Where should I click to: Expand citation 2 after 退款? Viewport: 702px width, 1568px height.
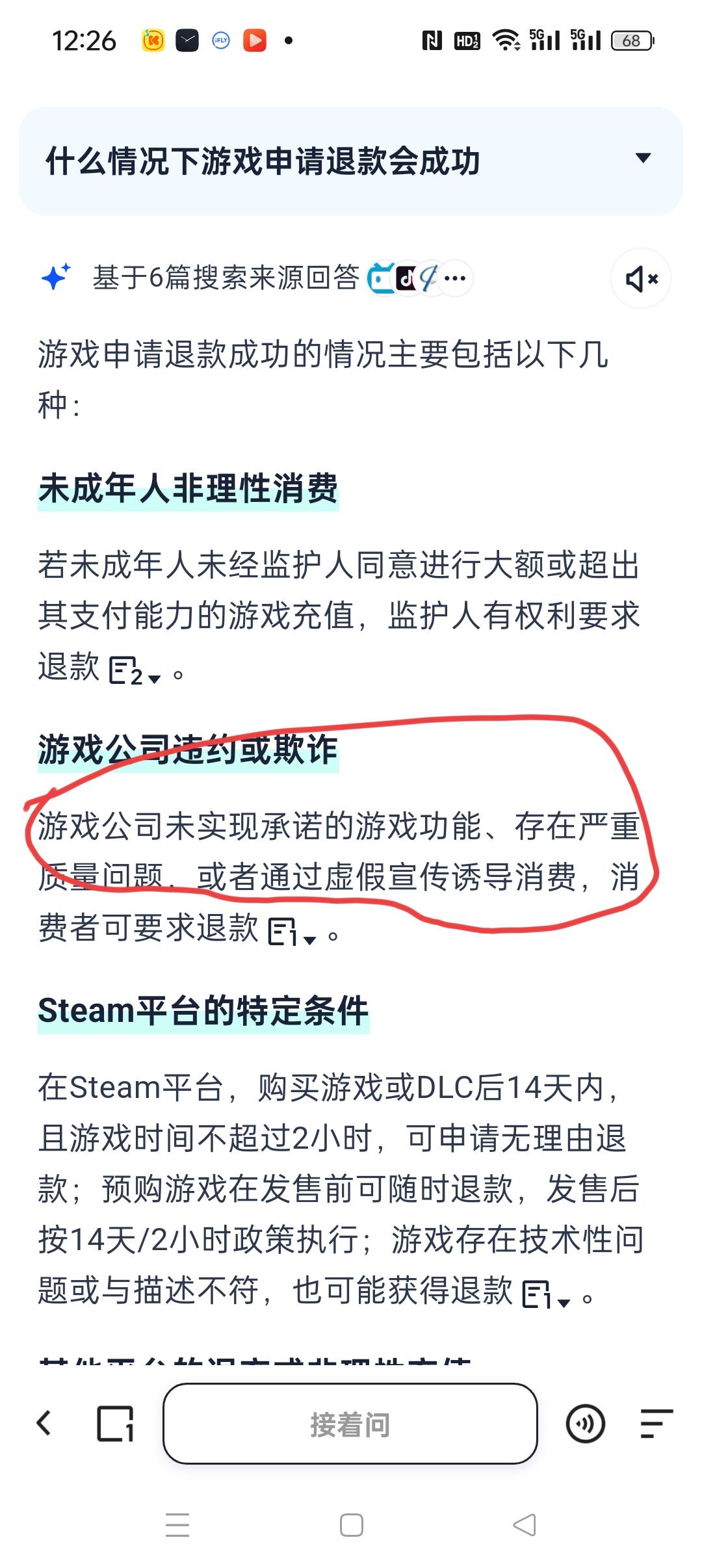click(x=135, y=671)
